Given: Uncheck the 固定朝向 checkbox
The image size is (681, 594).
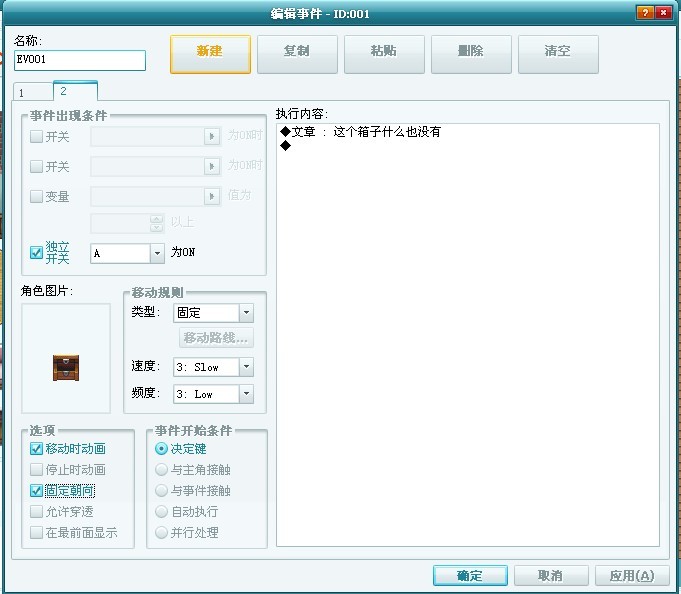Looking at the screenshot, I should click(x=36, y=491).
